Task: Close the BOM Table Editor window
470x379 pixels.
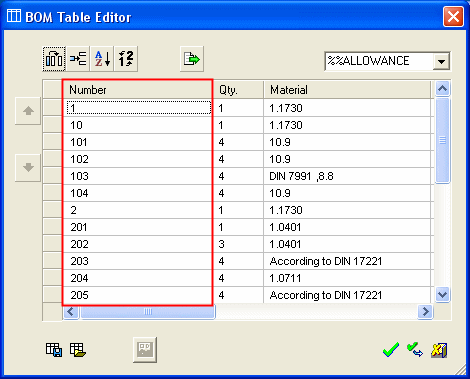Action: [453, 16]
